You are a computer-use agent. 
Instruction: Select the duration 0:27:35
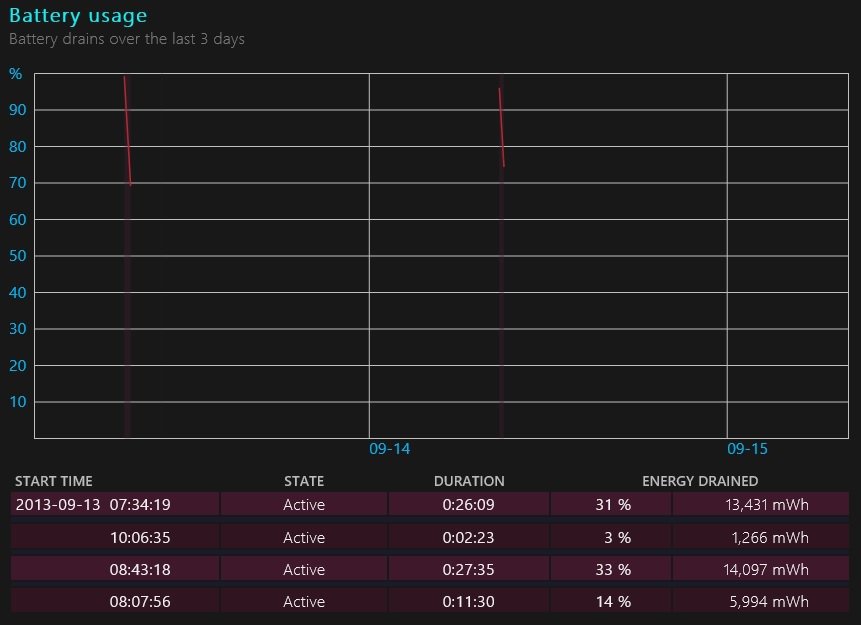(468, 570)
